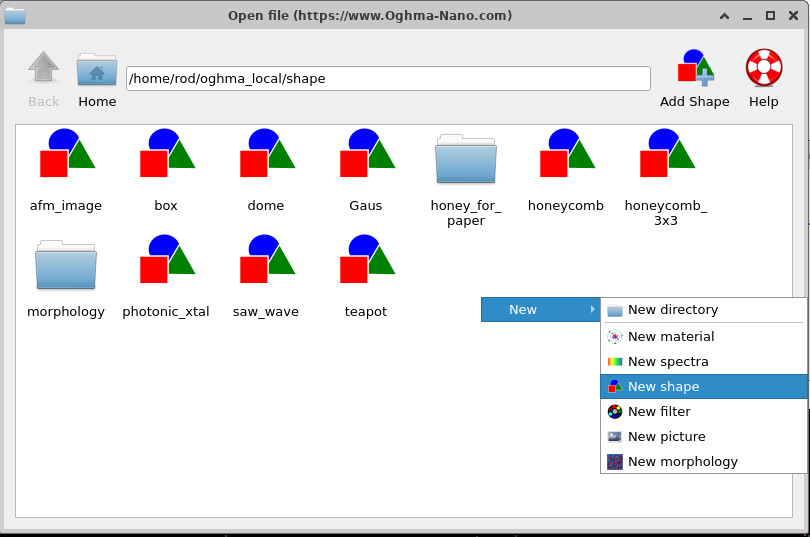This screenshot has width=810, height=537.
Task: Click the dome file name label
Action: (x=266, y=206)
